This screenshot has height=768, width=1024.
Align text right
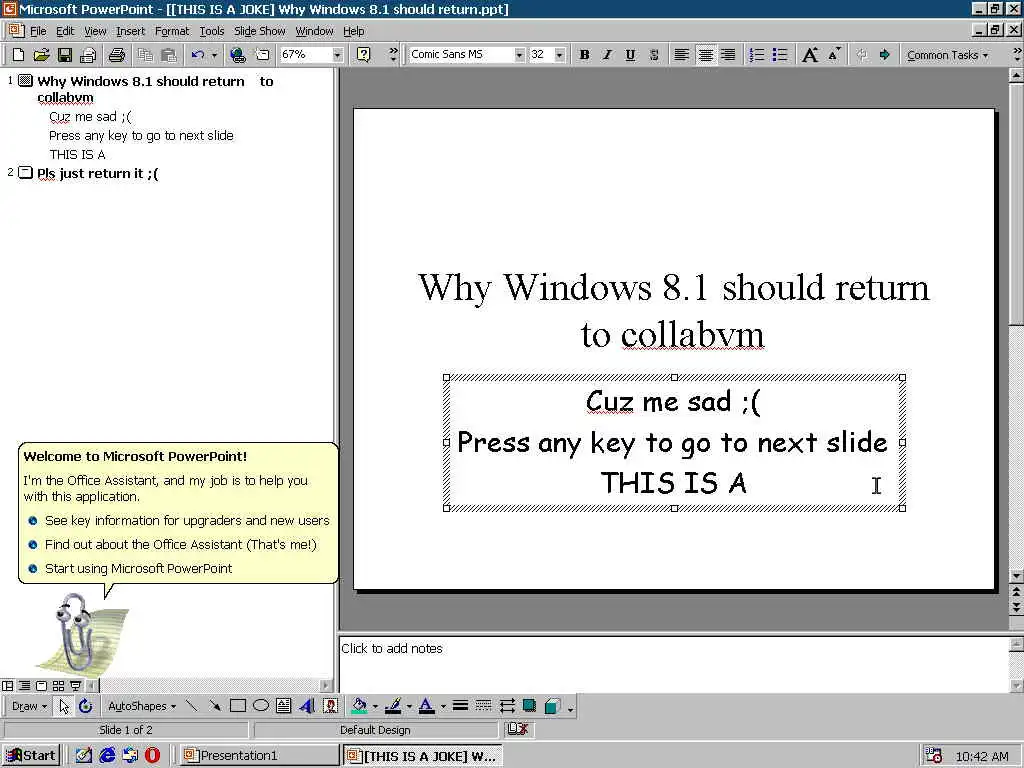click(x=728, y=55)
